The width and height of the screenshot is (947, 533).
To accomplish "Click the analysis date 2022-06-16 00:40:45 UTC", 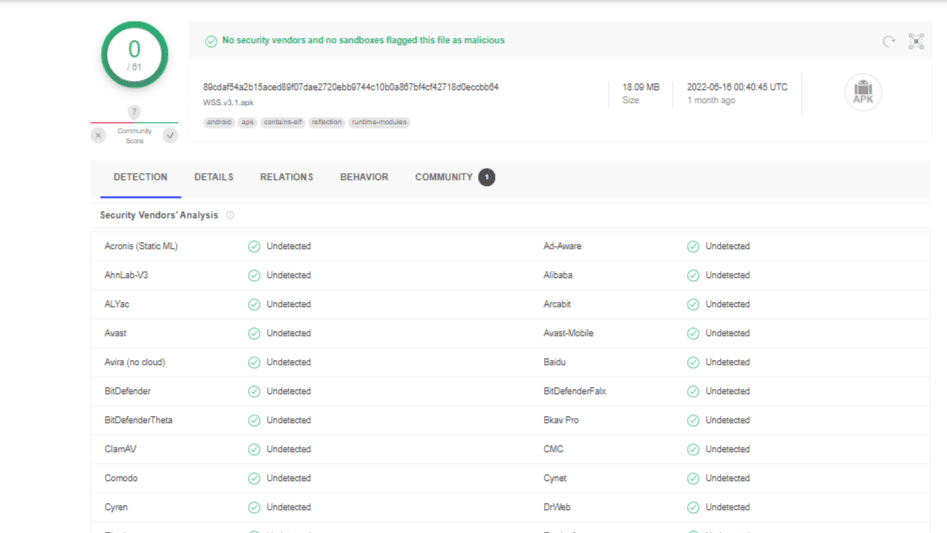I will [737, 87].
